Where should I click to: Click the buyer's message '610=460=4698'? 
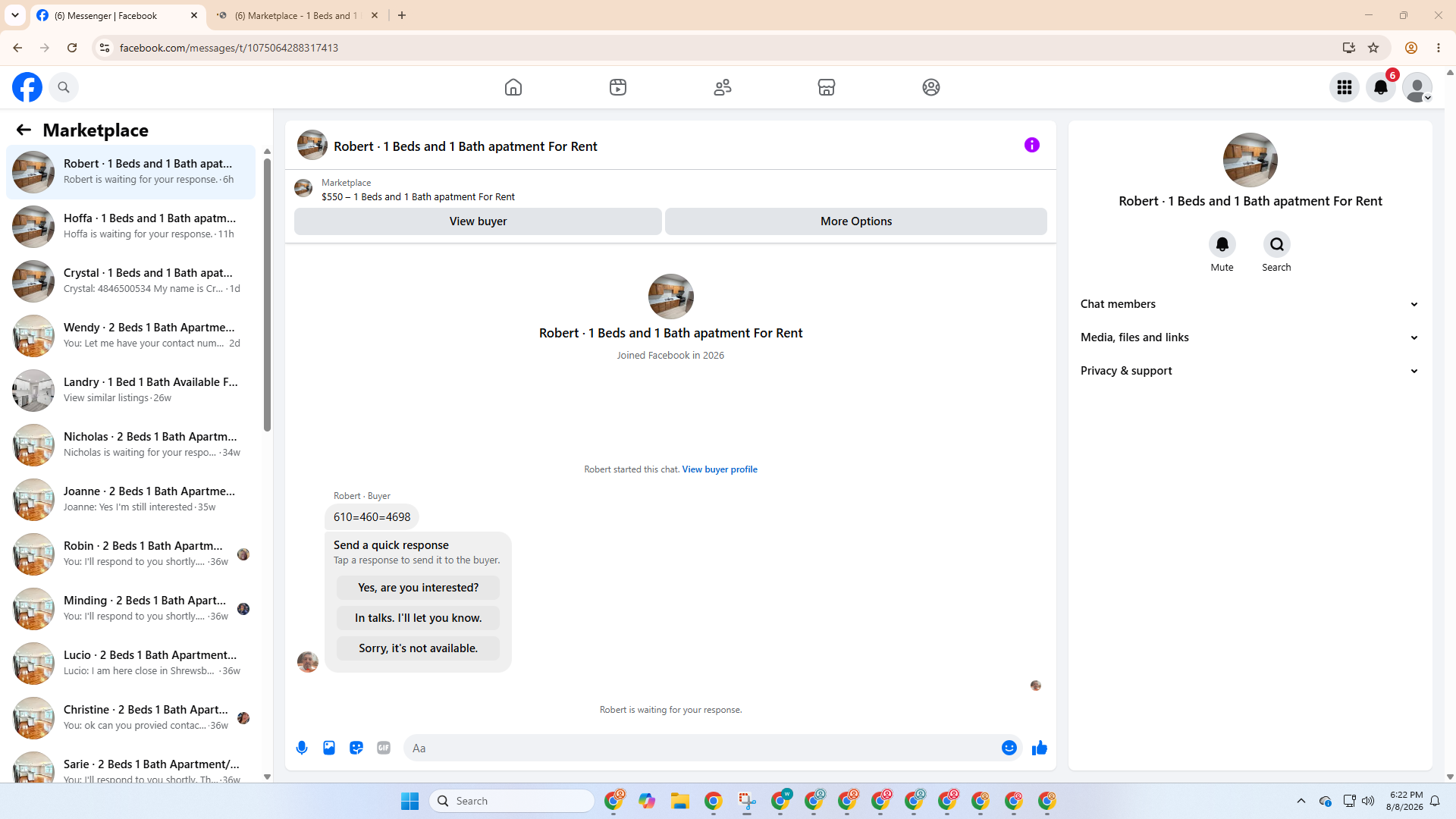click(372, 517)
